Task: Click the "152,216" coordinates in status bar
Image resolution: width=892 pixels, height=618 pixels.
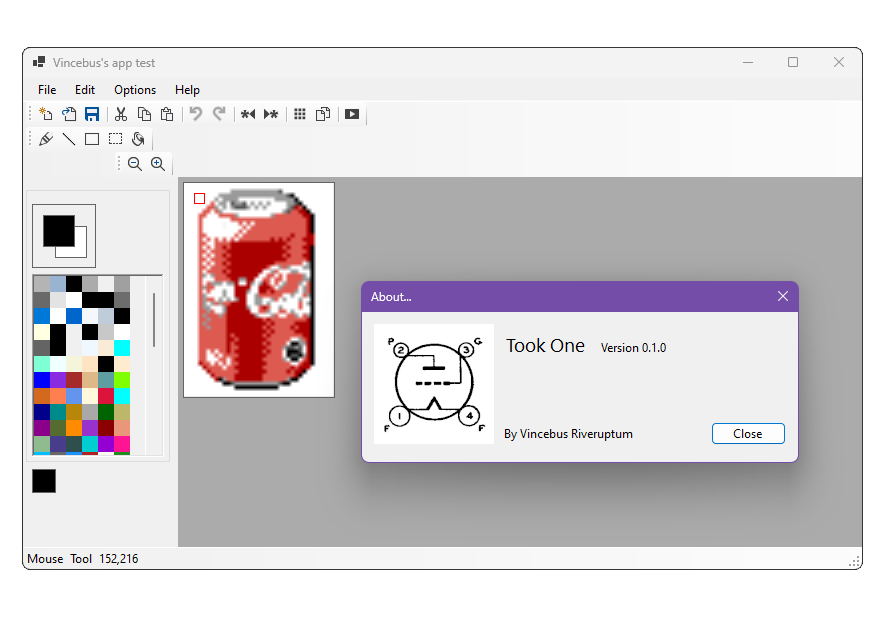Action: pos(119,559)
